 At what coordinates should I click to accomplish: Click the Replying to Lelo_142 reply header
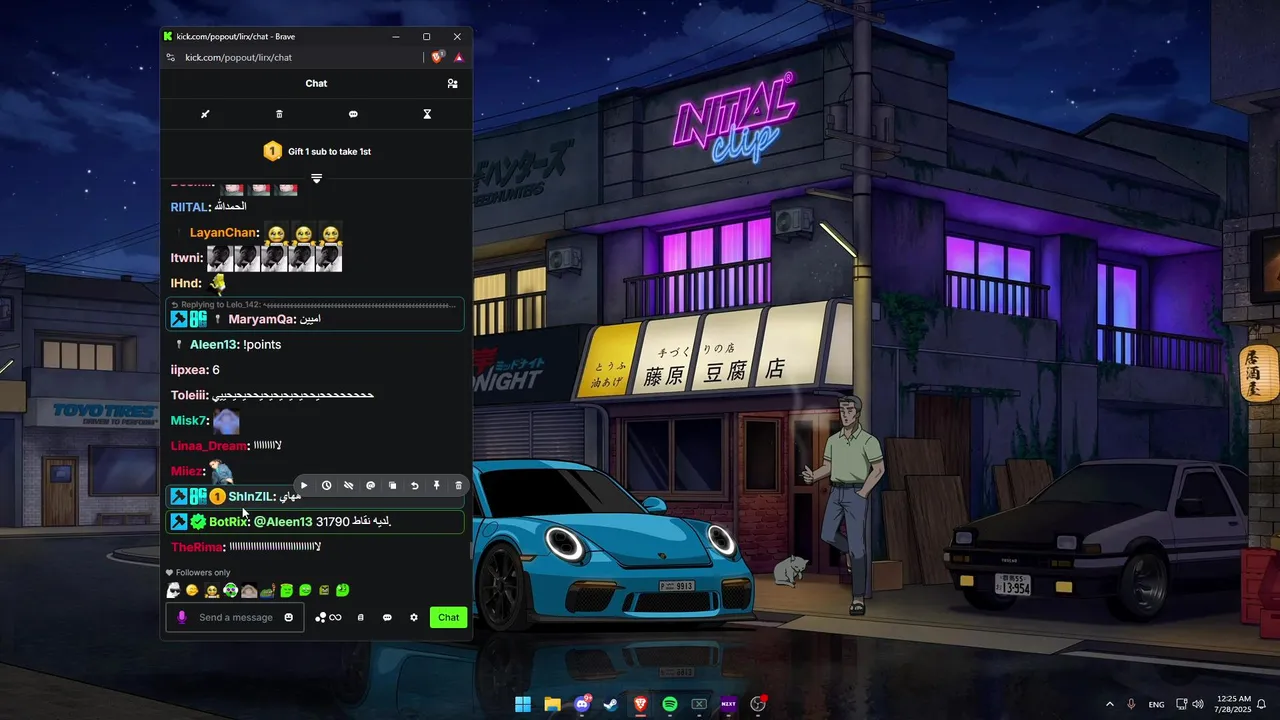tap(315, 304)
